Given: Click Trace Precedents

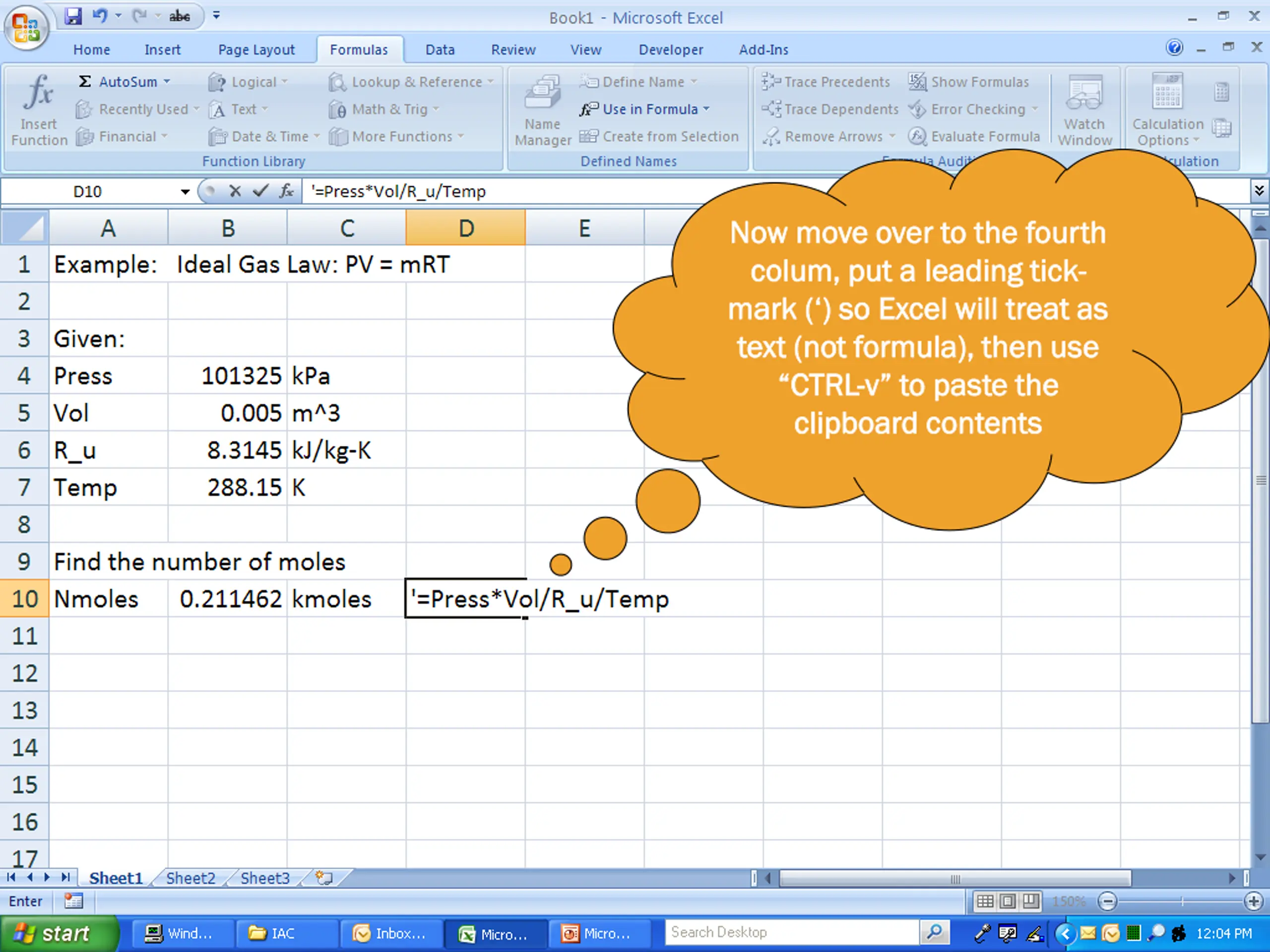Looking at the screenshot, I should click(x=825, y=82).
